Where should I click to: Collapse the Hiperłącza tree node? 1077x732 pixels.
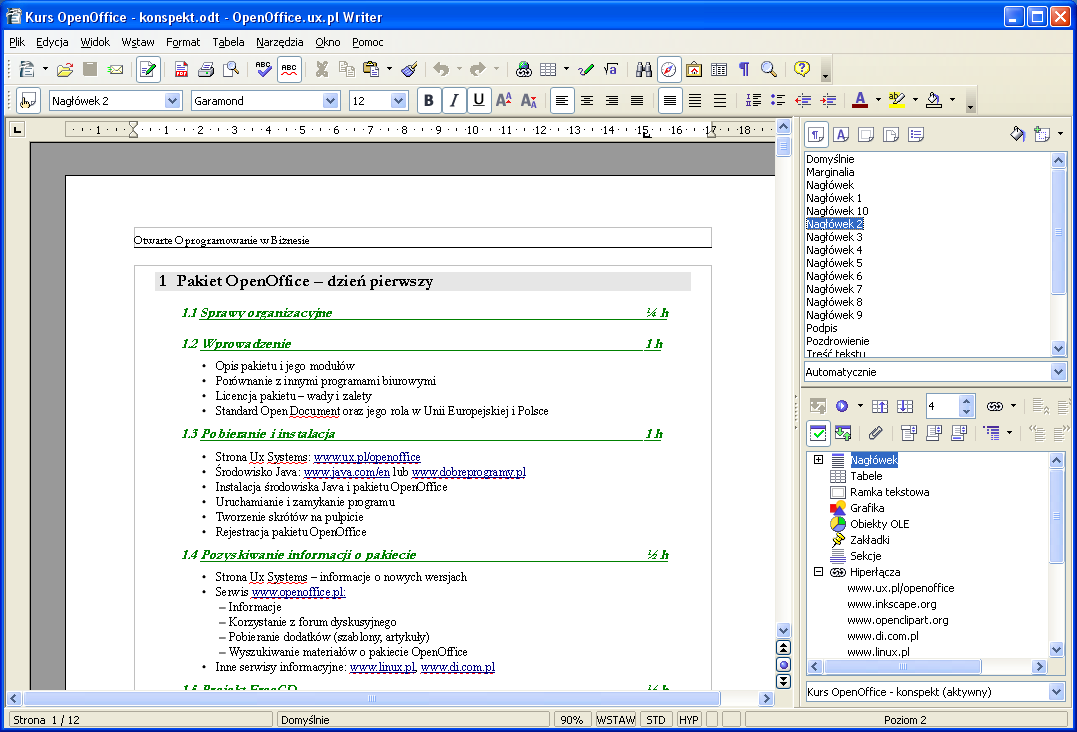pyautogui.click(x=818, y=571)
